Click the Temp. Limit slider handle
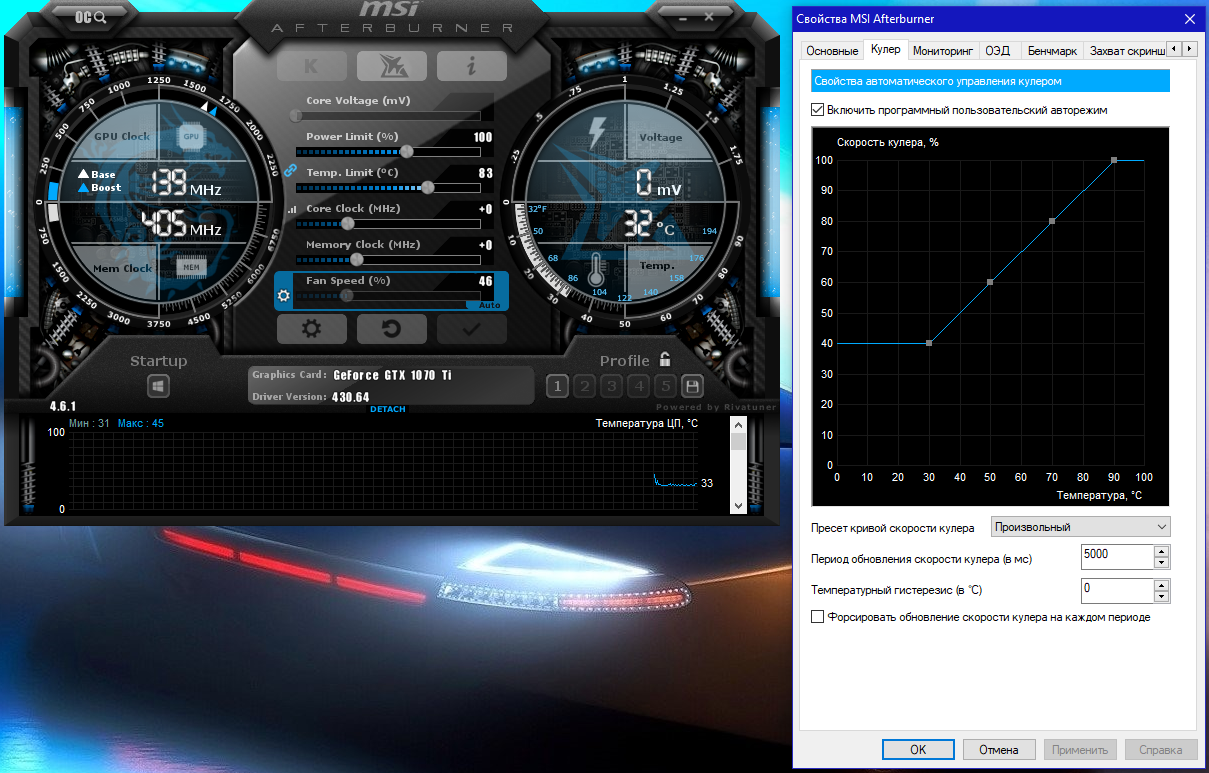The width and height of the screenshot is (1209, 773). tap(428, 188)
